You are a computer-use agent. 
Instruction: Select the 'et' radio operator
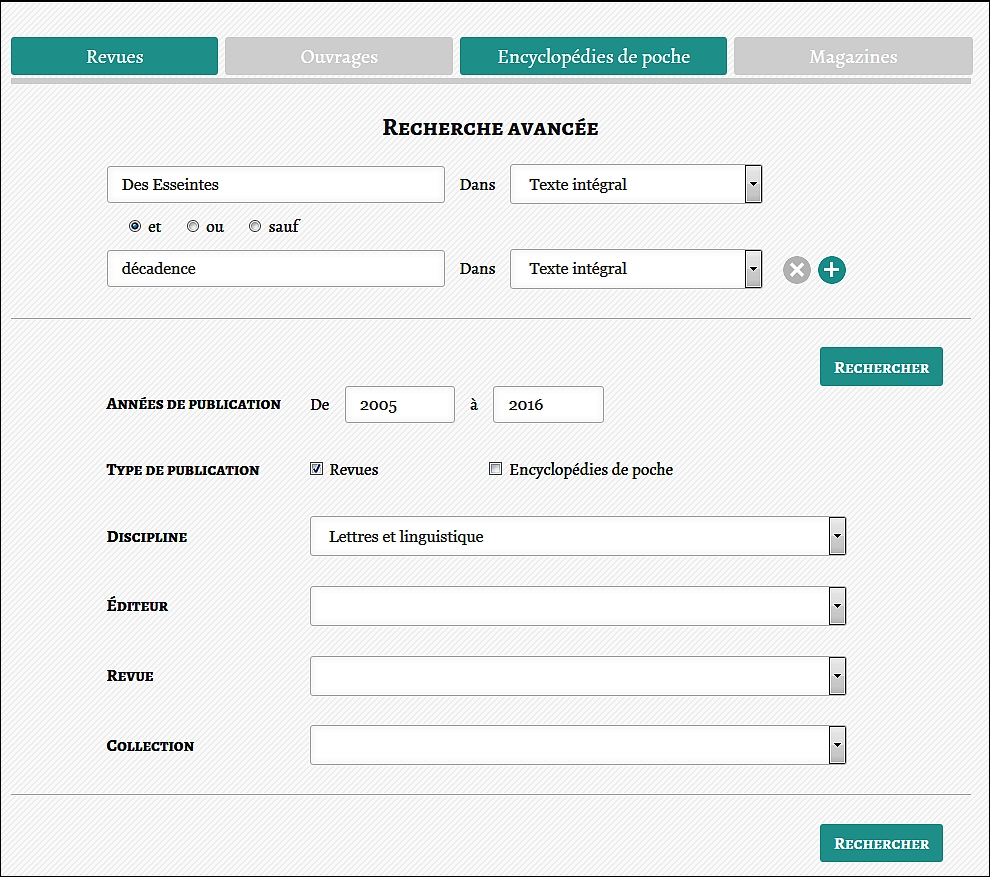(135, 227)
